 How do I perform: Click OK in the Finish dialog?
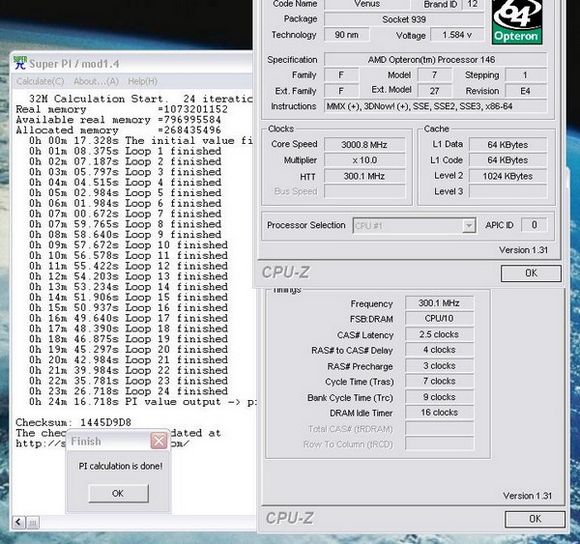pyautogui.click(x=118, y=493)
